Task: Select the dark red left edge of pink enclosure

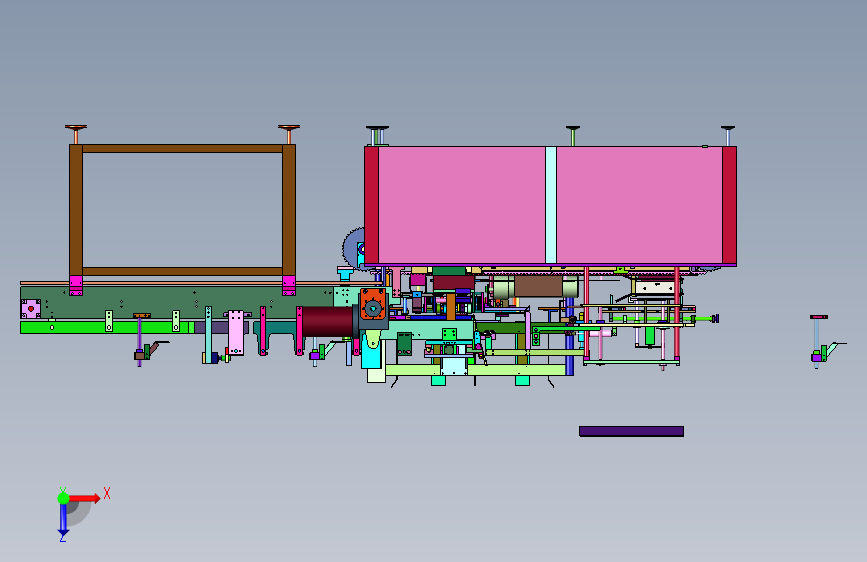Action: coord(372,205)
